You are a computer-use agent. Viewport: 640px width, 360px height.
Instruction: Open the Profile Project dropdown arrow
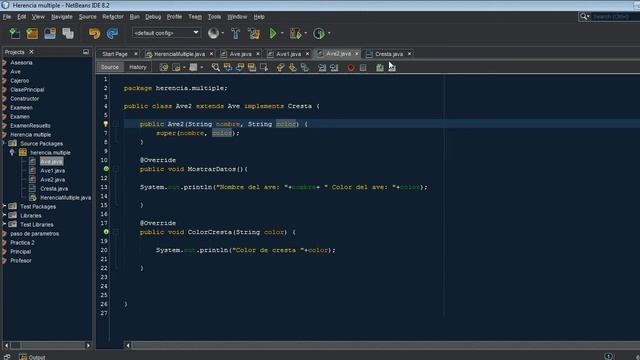pos(329,33)
